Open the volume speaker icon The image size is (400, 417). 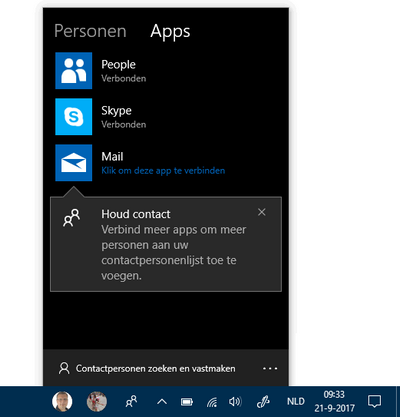[235, 402]
